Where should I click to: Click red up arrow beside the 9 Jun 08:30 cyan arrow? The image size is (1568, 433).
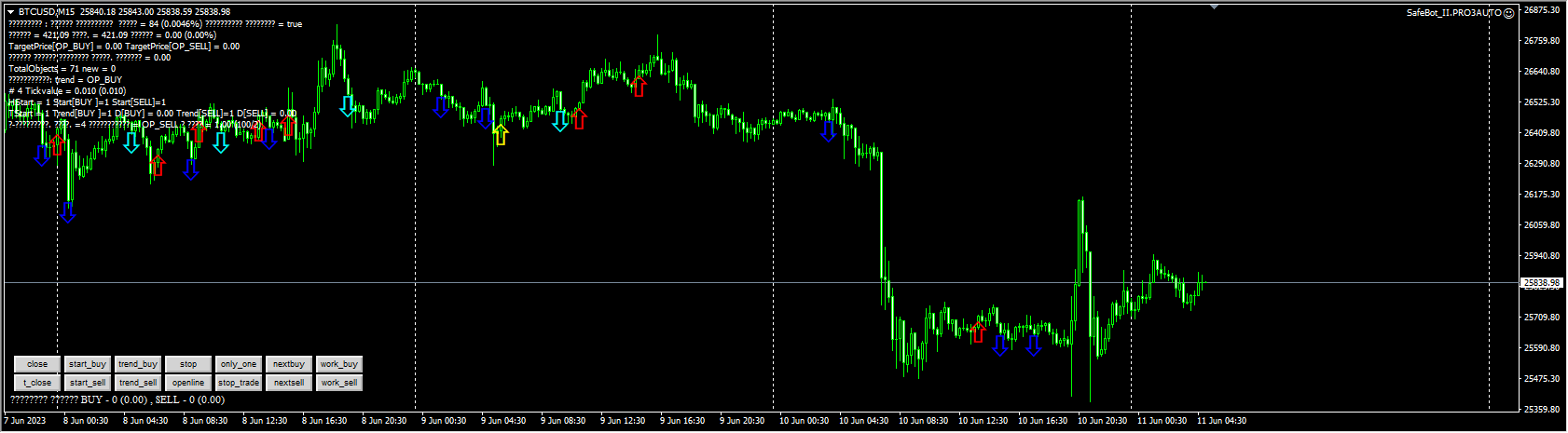579,118
